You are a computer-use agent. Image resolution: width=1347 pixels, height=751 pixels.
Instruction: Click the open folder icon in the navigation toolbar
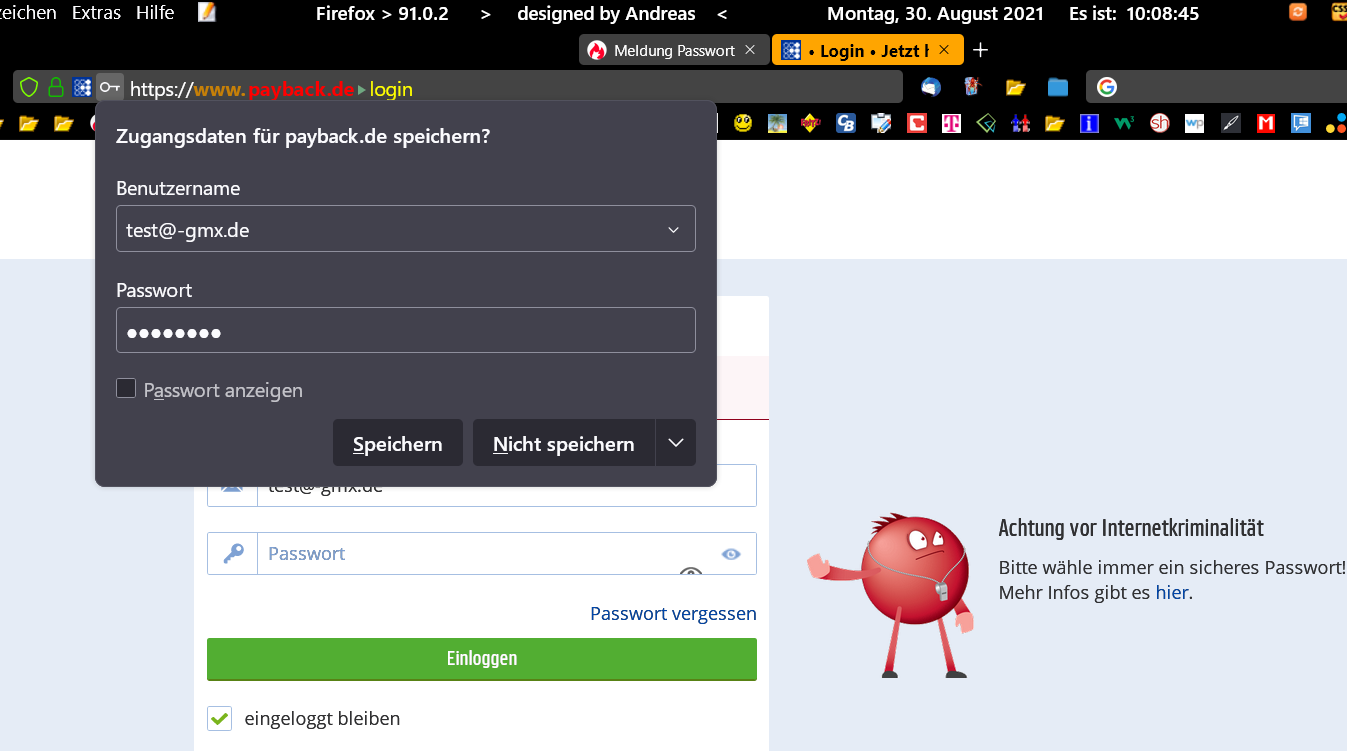pyautogui.click(x=1016, y=88)
